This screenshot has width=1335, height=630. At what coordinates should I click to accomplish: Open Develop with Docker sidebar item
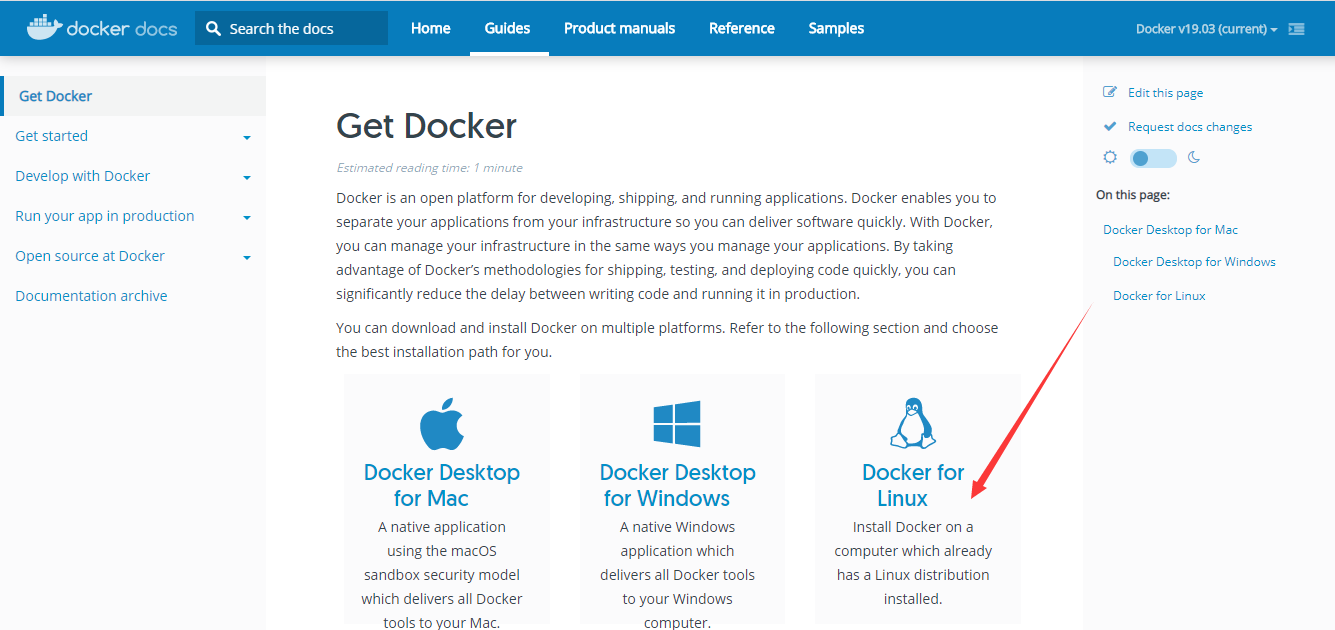pos(83,176)
